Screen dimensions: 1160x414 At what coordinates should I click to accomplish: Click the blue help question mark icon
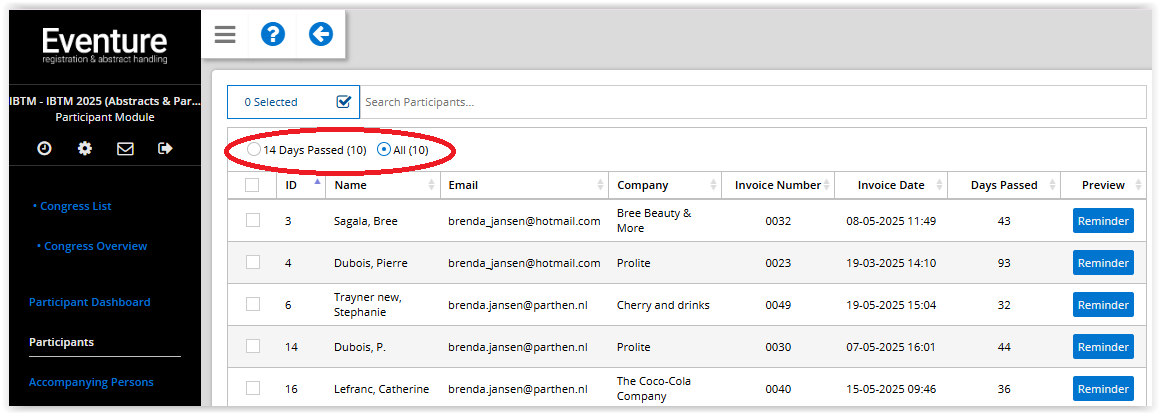click(273, 34)
